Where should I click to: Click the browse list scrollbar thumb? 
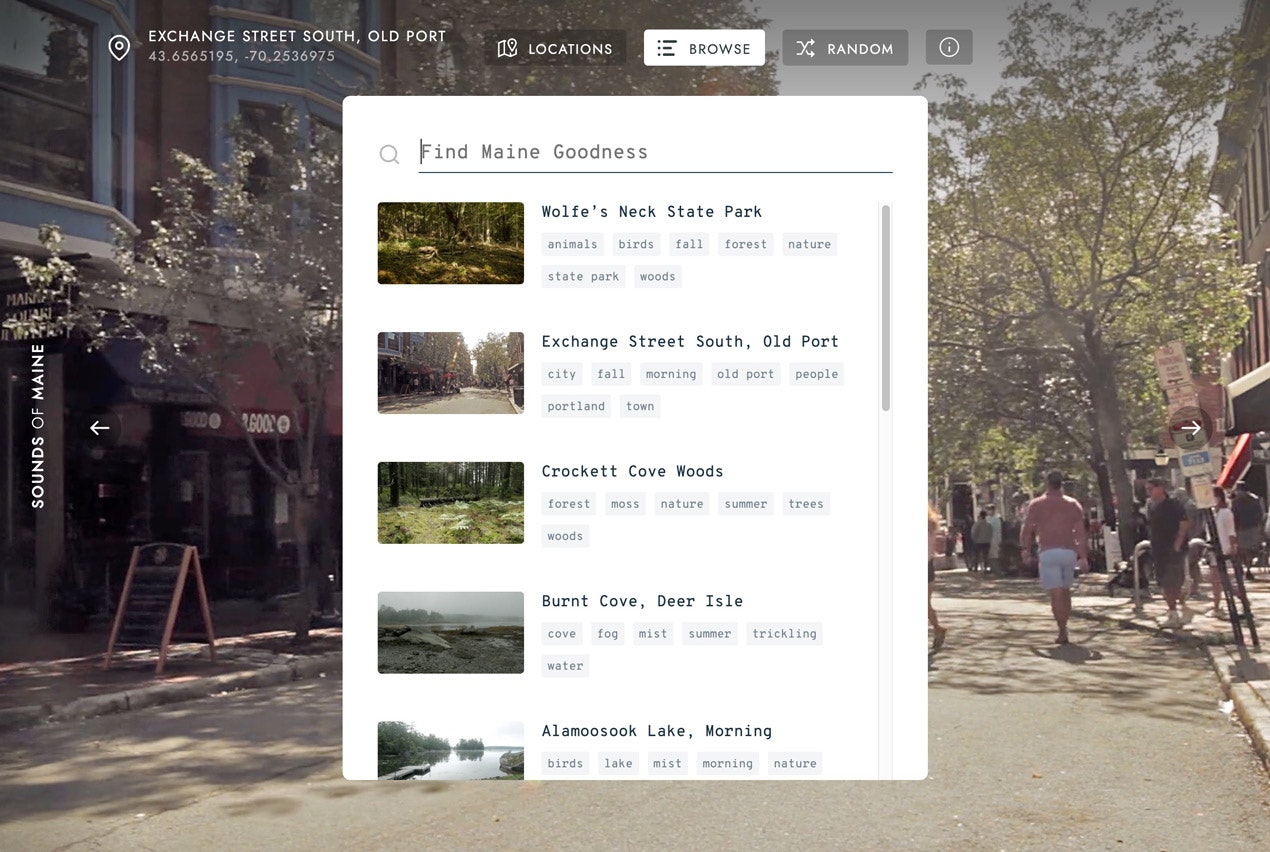pyautogui.click(x=886, y=308)
